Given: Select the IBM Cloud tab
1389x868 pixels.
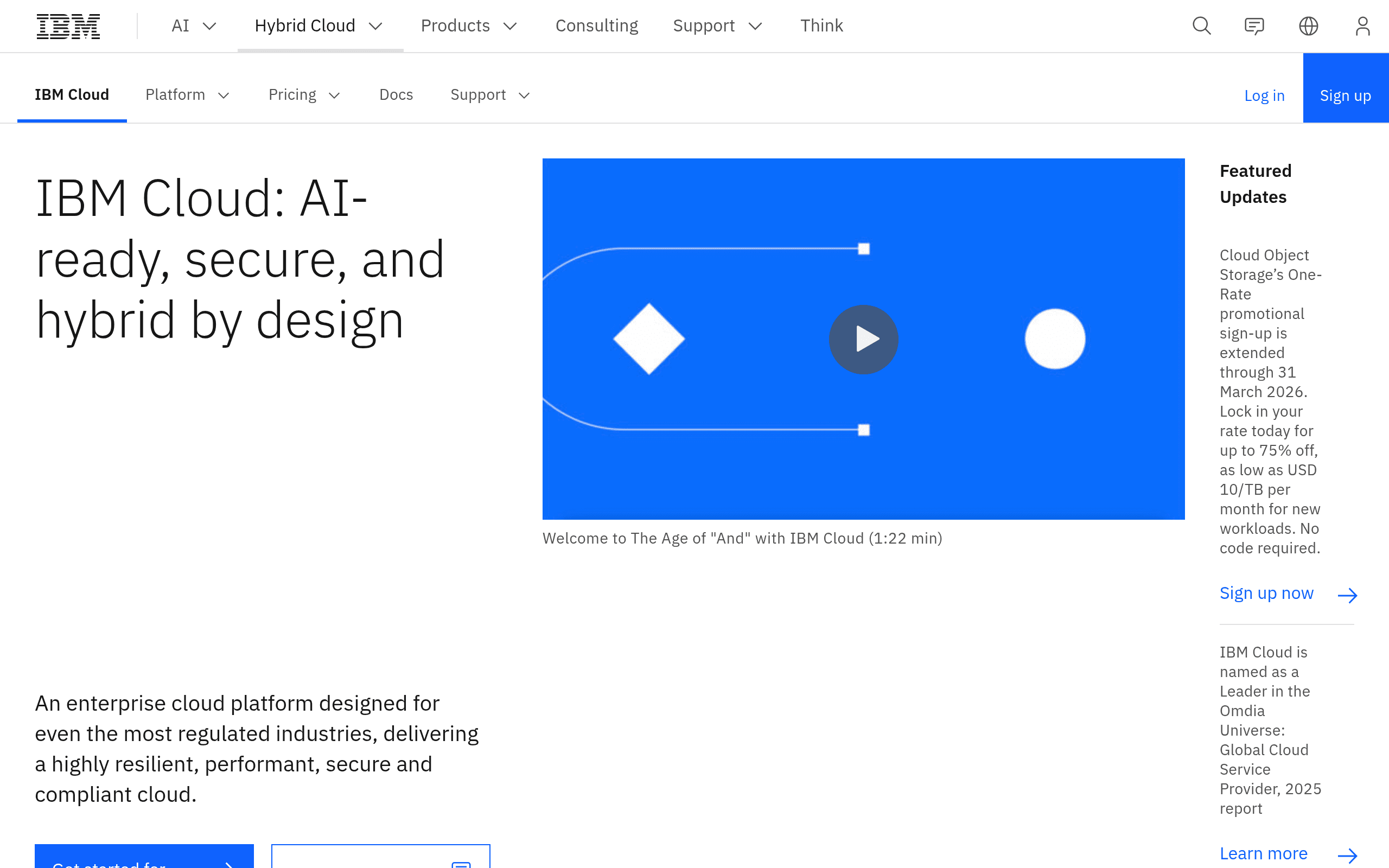Looking at the screenshot, I should (72, 95).
